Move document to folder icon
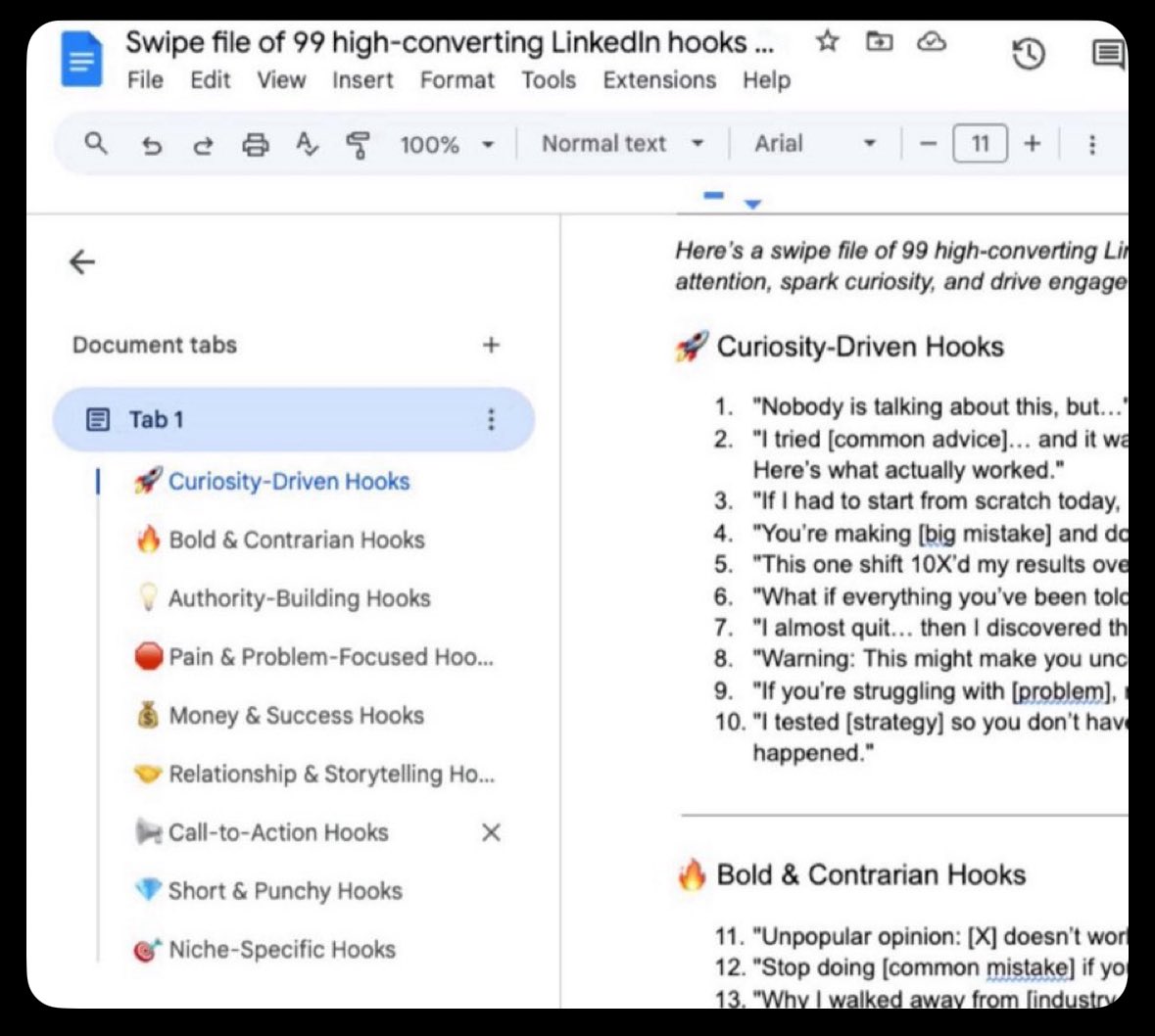This screenshot has width=1155, height=1036. (879, 41)
